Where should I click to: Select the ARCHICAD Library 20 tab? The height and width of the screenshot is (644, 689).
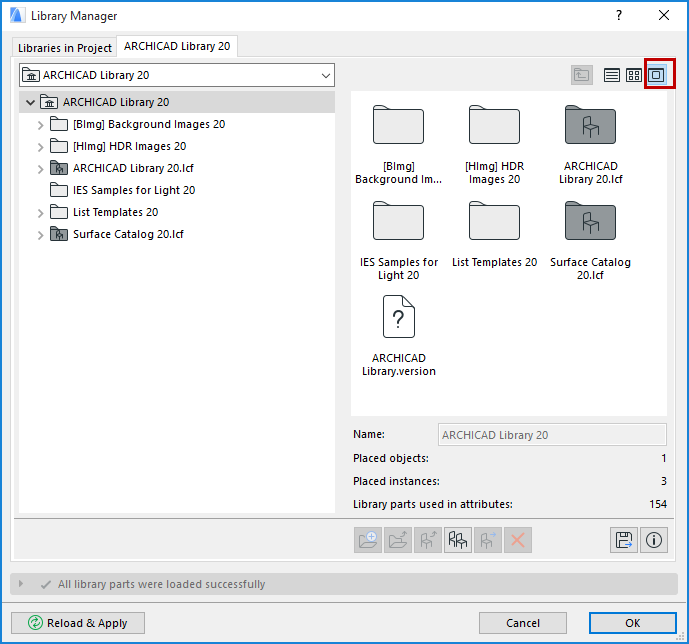[177, 46]
